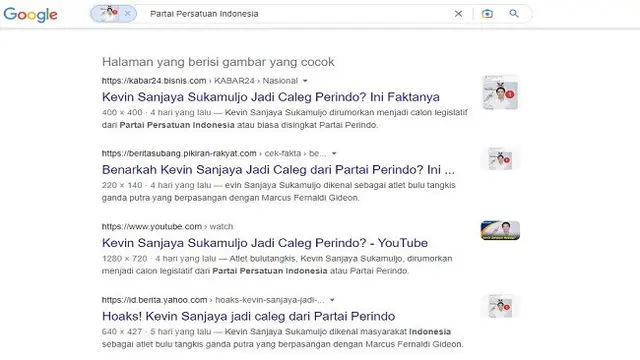The height and width of the screenshot is (360, 640).
Task: Select snippet text starting '220 × 140'
Action: click(x=279, y=191)
